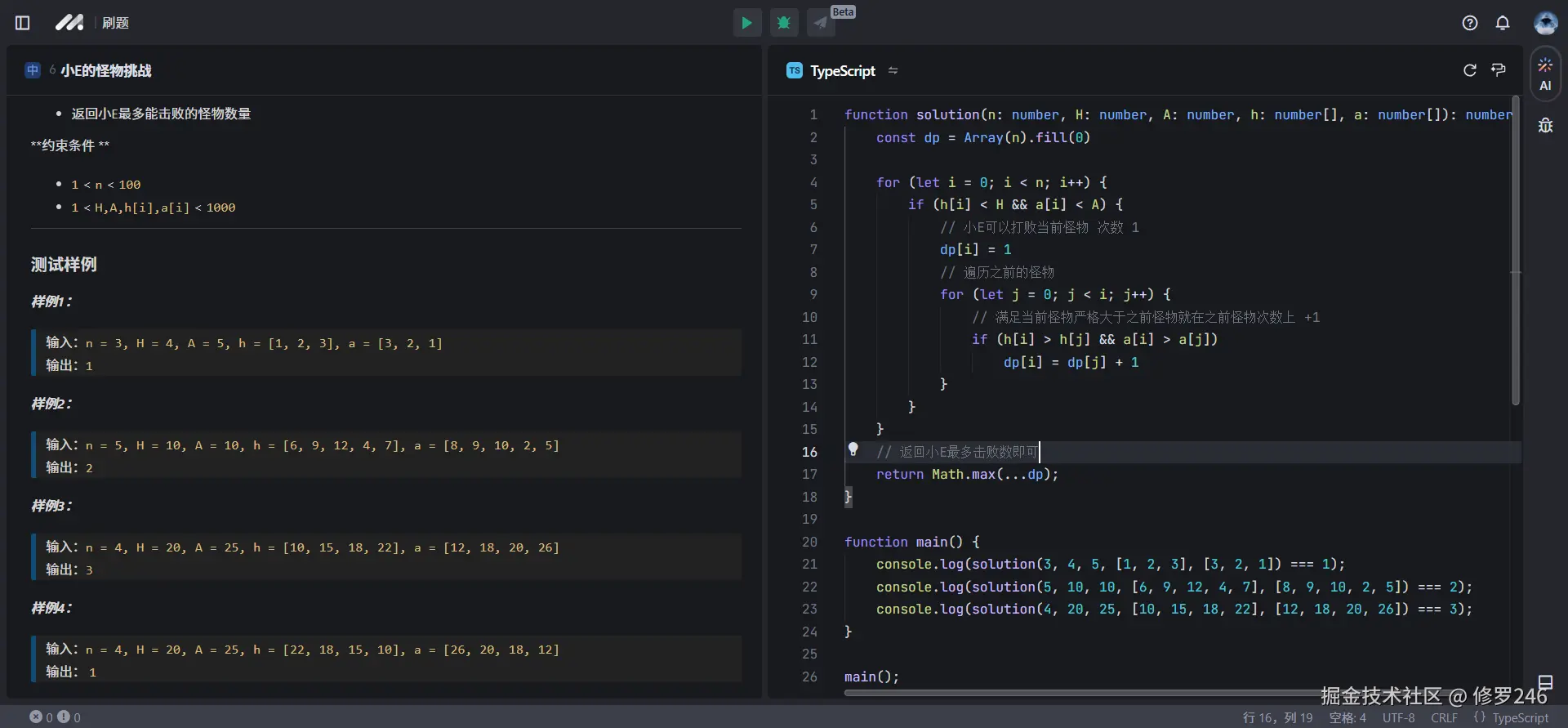Run the code with green play button
The width and height of the screenshot is (1568, 728).
(x=746, y=23)
